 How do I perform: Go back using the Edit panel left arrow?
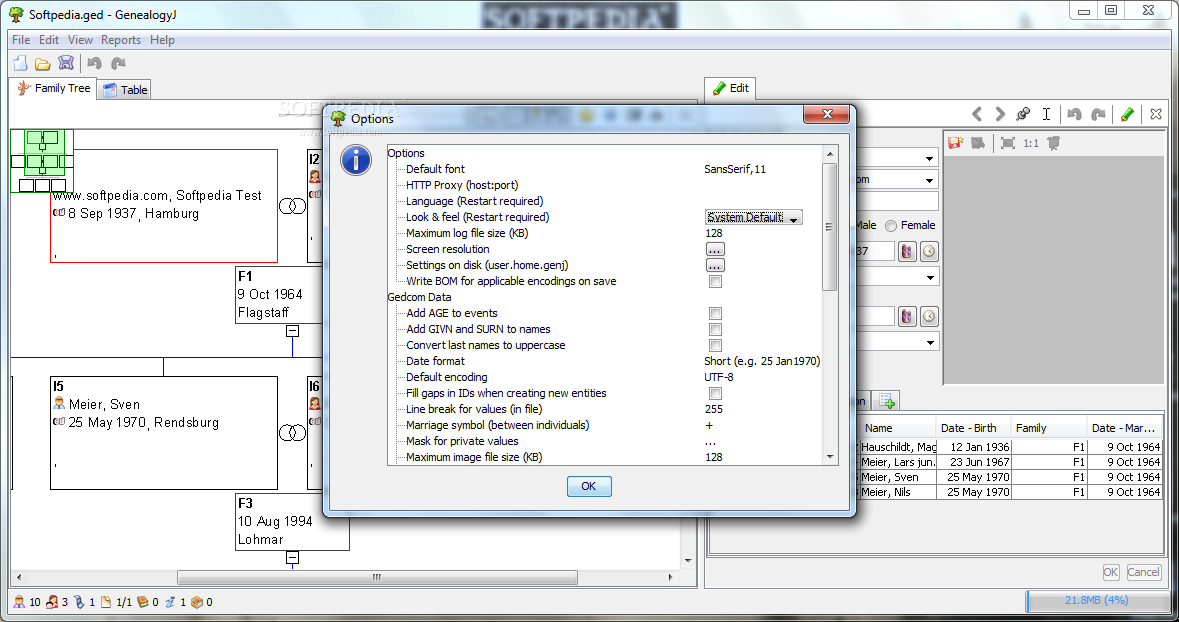point(977,114)
